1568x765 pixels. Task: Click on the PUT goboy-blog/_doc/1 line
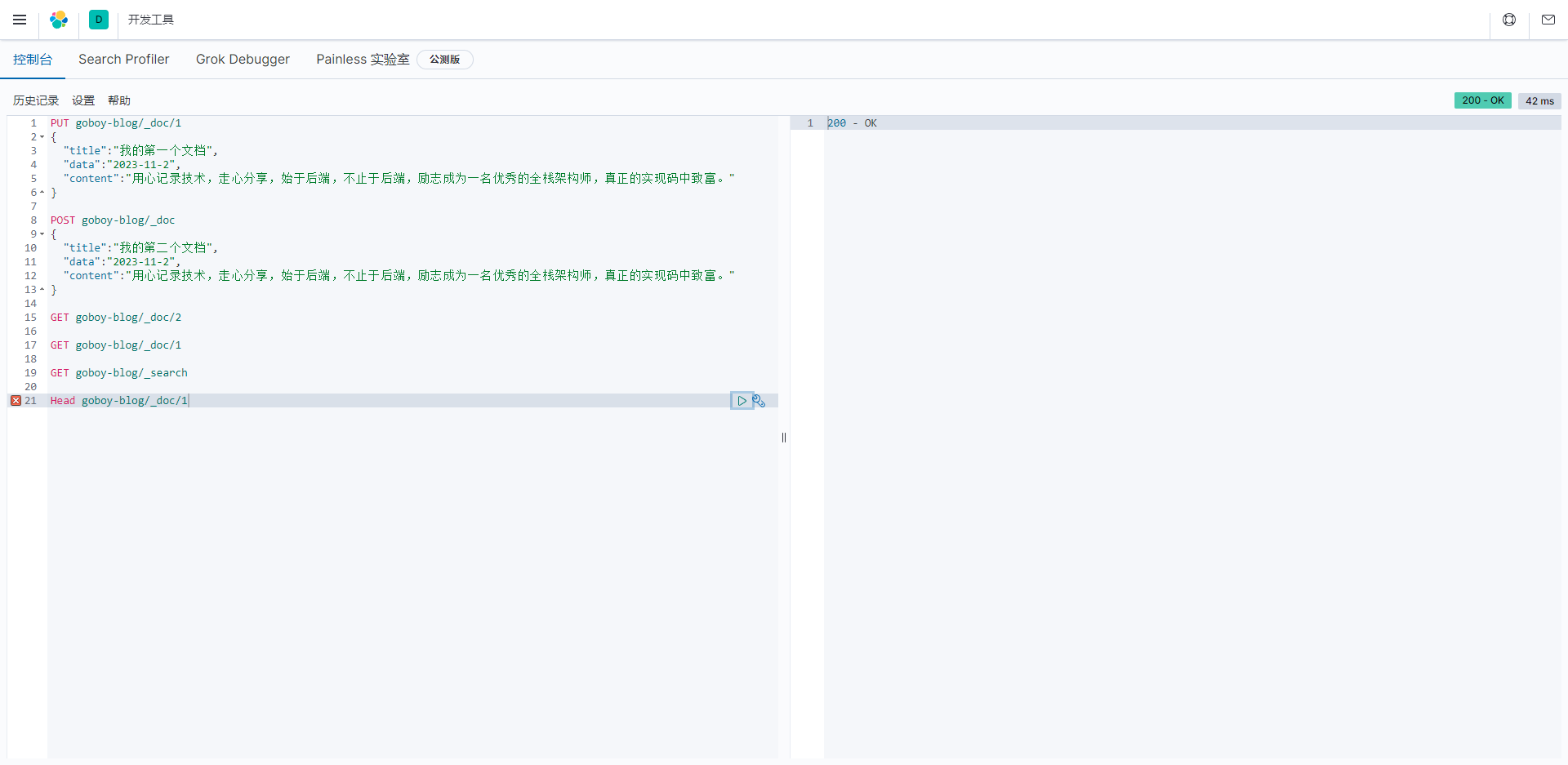[116, 123]
